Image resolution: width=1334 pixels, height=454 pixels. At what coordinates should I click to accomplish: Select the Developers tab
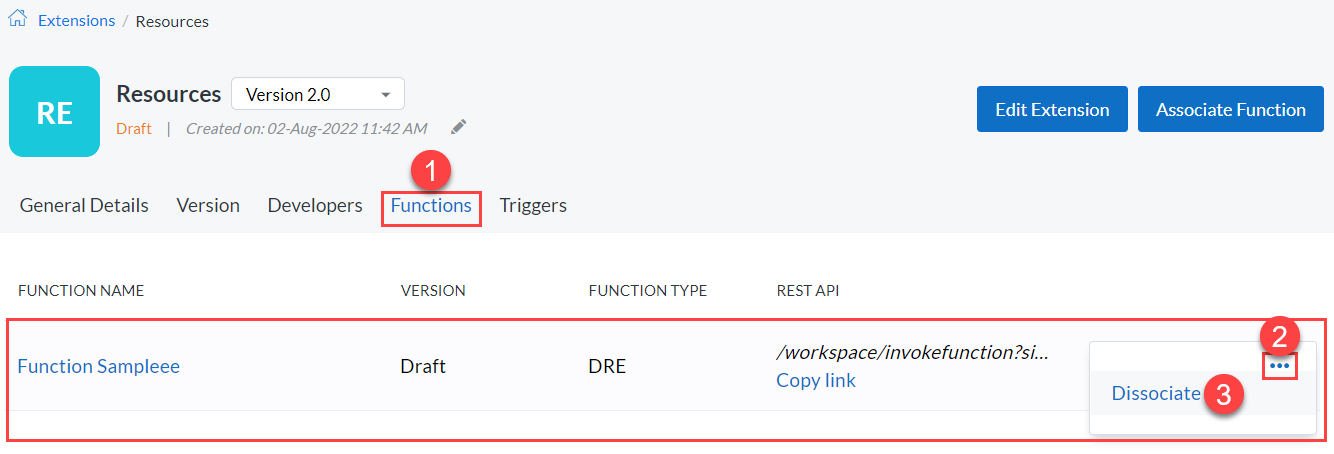315,205
